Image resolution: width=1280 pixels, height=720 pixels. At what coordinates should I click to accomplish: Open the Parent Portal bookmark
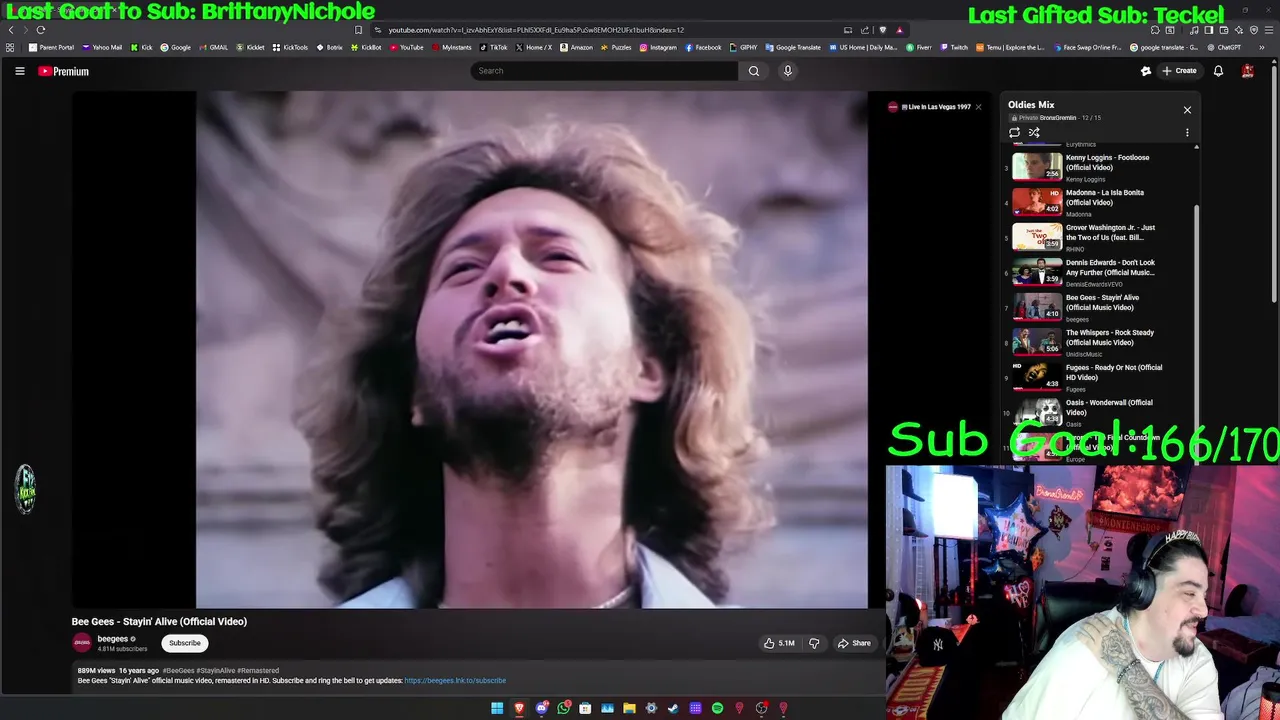point(51,47)
